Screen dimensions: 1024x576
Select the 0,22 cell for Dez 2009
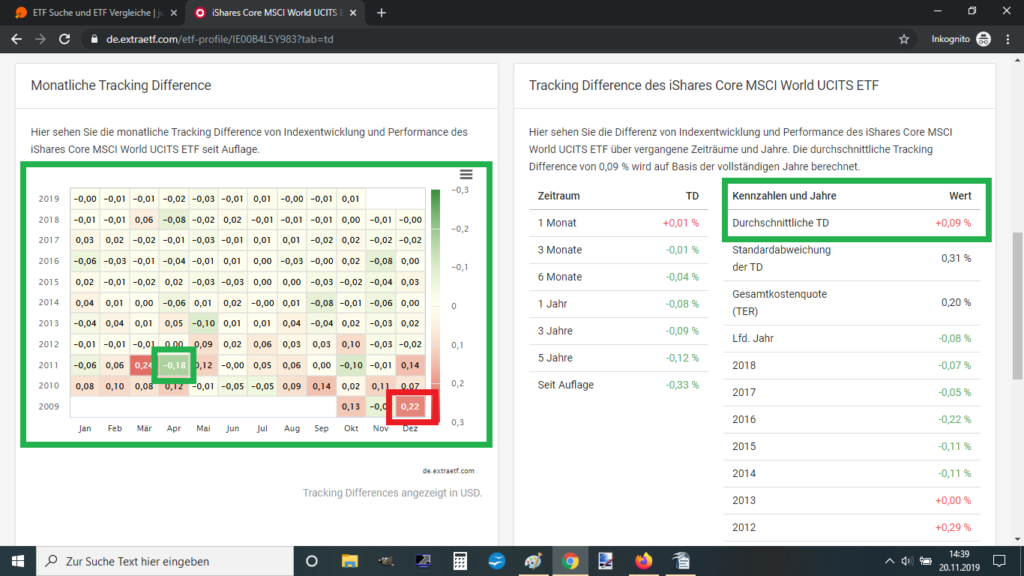click(410, 406)
